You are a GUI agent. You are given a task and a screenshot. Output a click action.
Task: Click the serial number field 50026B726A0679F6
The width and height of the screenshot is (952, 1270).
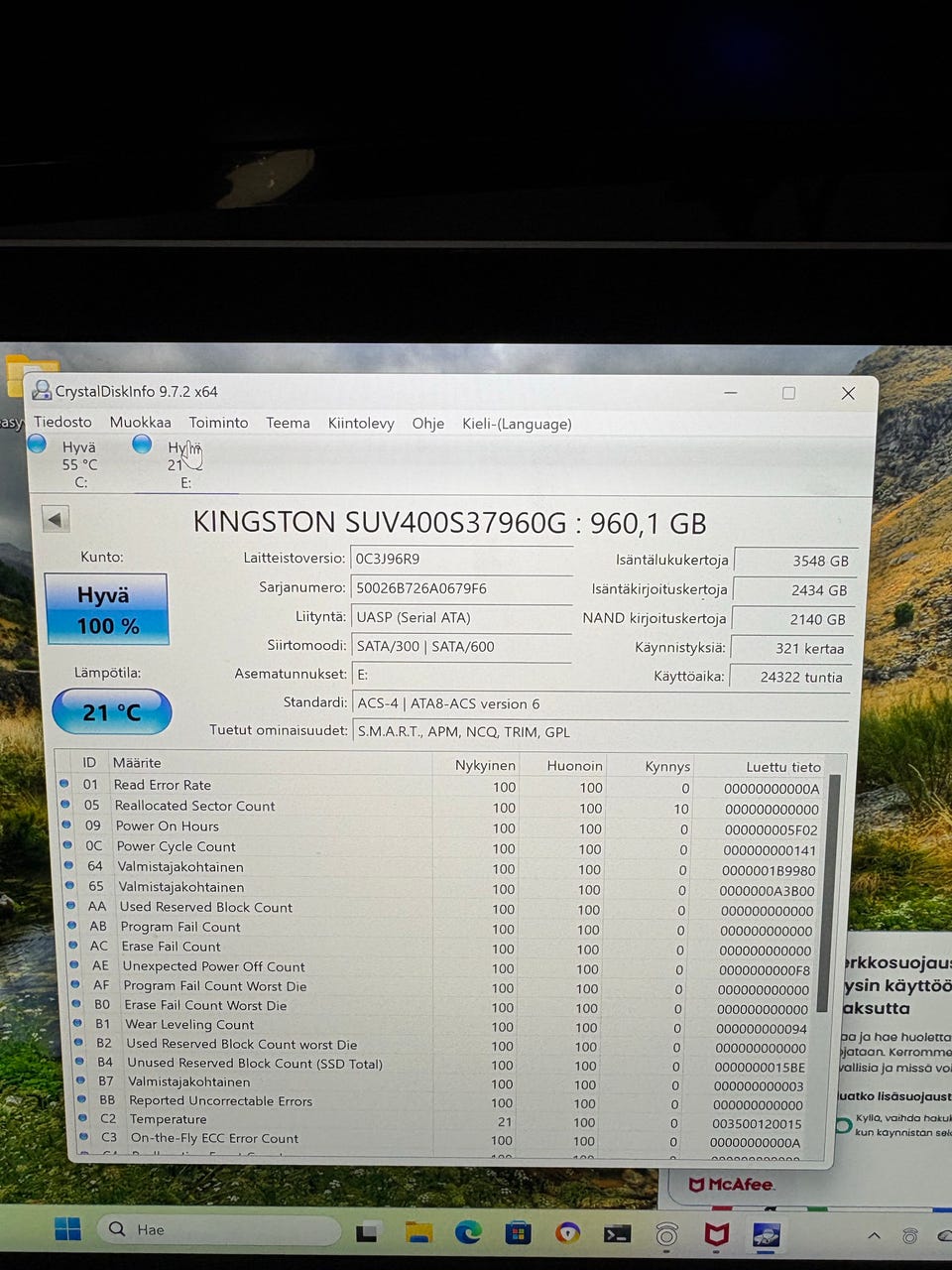click(461, 588)
